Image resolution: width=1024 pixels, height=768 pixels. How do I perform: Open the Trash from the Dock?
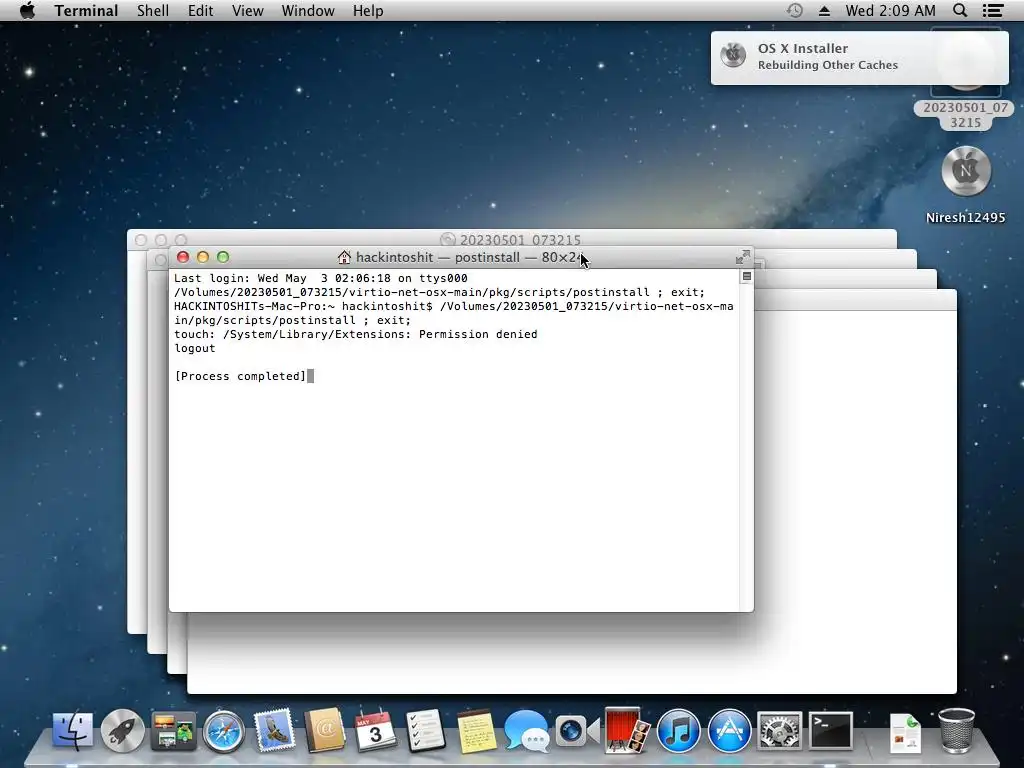957,730
